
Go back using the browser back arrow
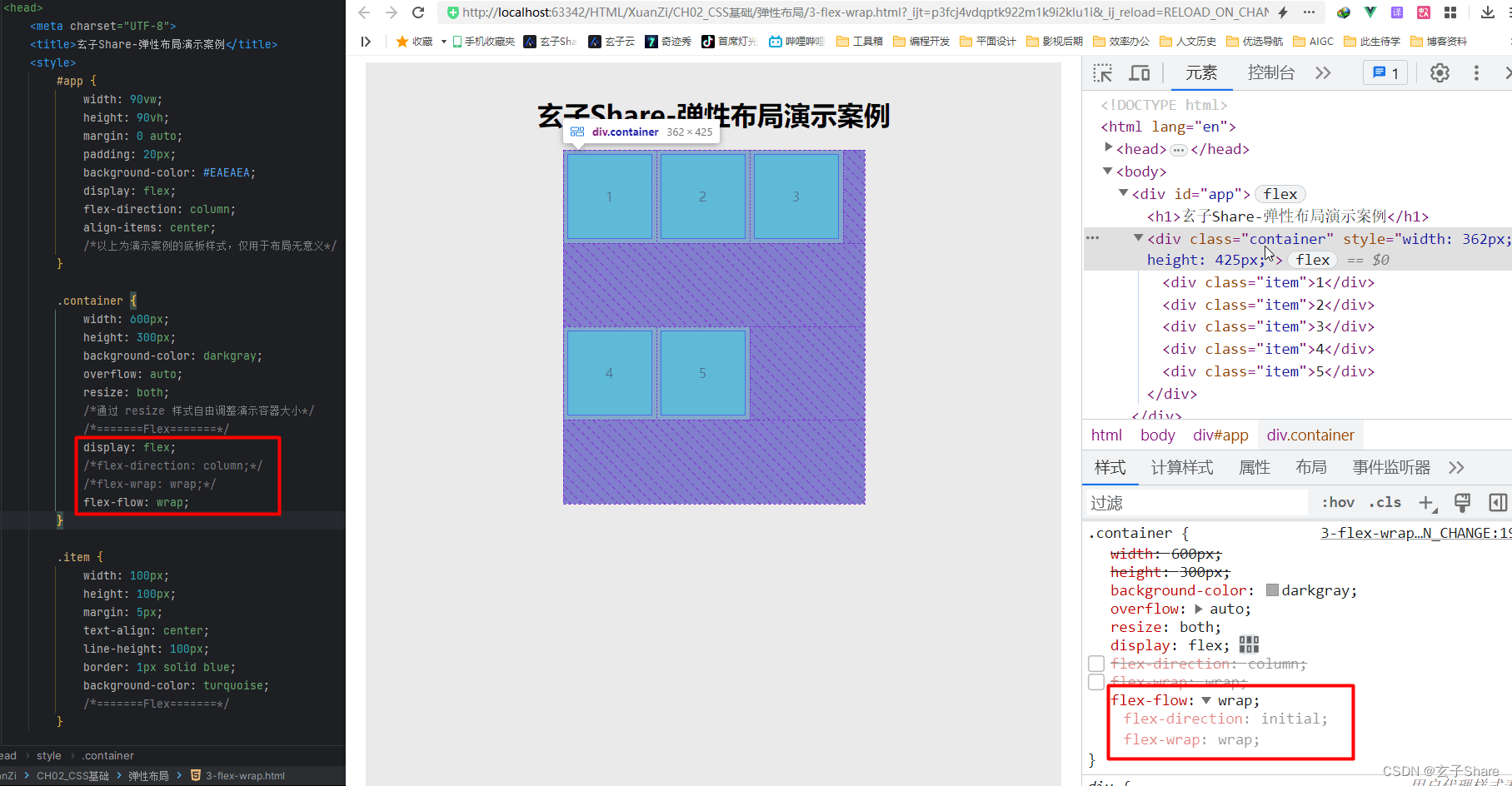tap(364, 12)
